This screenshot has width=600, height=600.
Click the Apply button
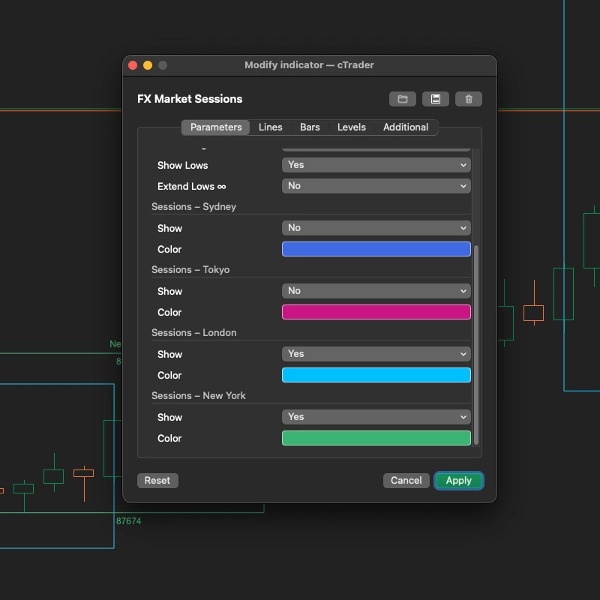(x=458, y=480)
